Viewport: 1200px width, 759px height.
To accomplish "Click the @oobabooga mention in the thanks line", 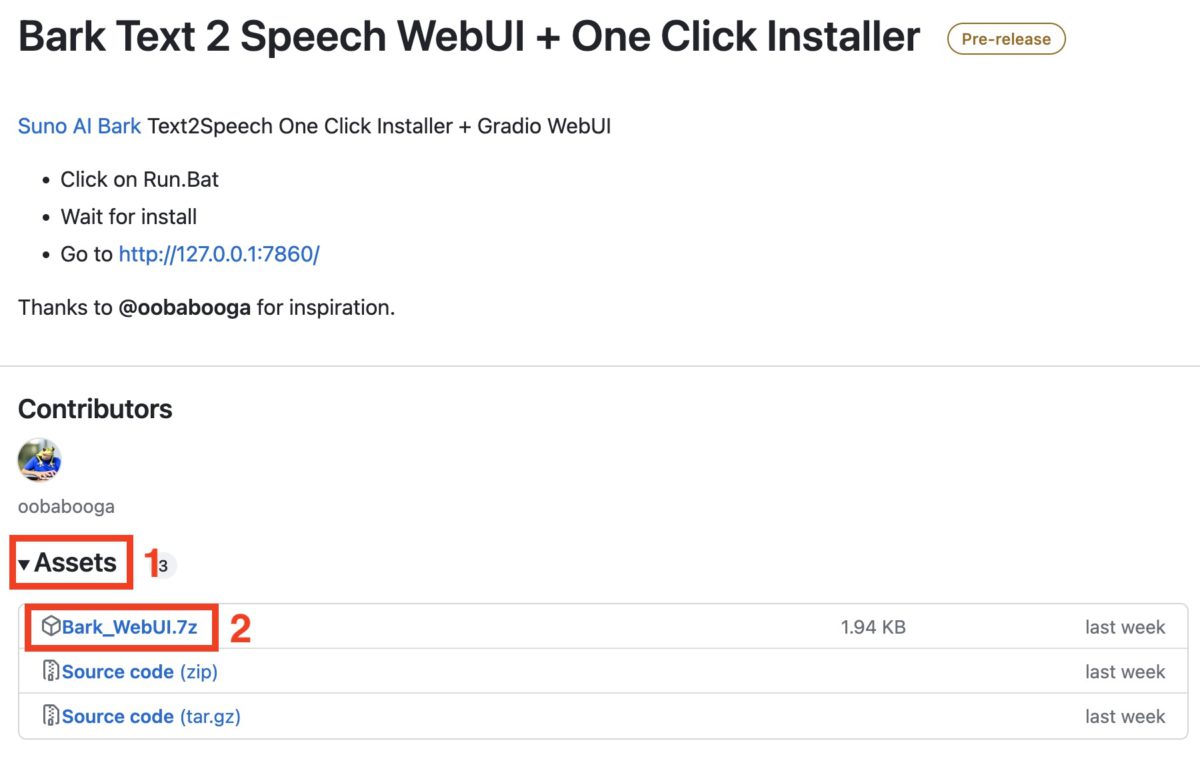I will point(185,307).
